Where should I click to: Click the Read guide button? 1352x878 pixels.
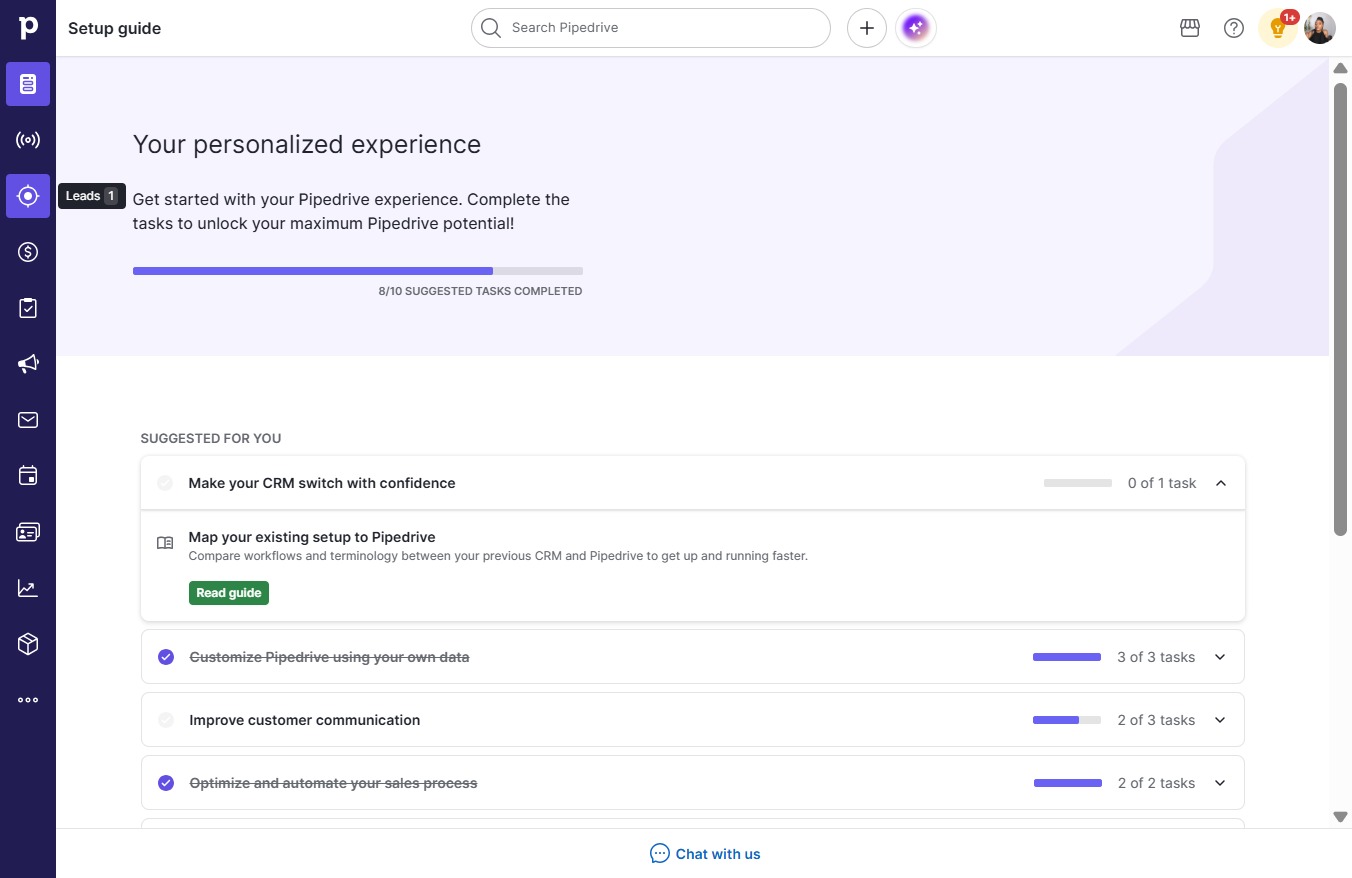tap(229, 593)
